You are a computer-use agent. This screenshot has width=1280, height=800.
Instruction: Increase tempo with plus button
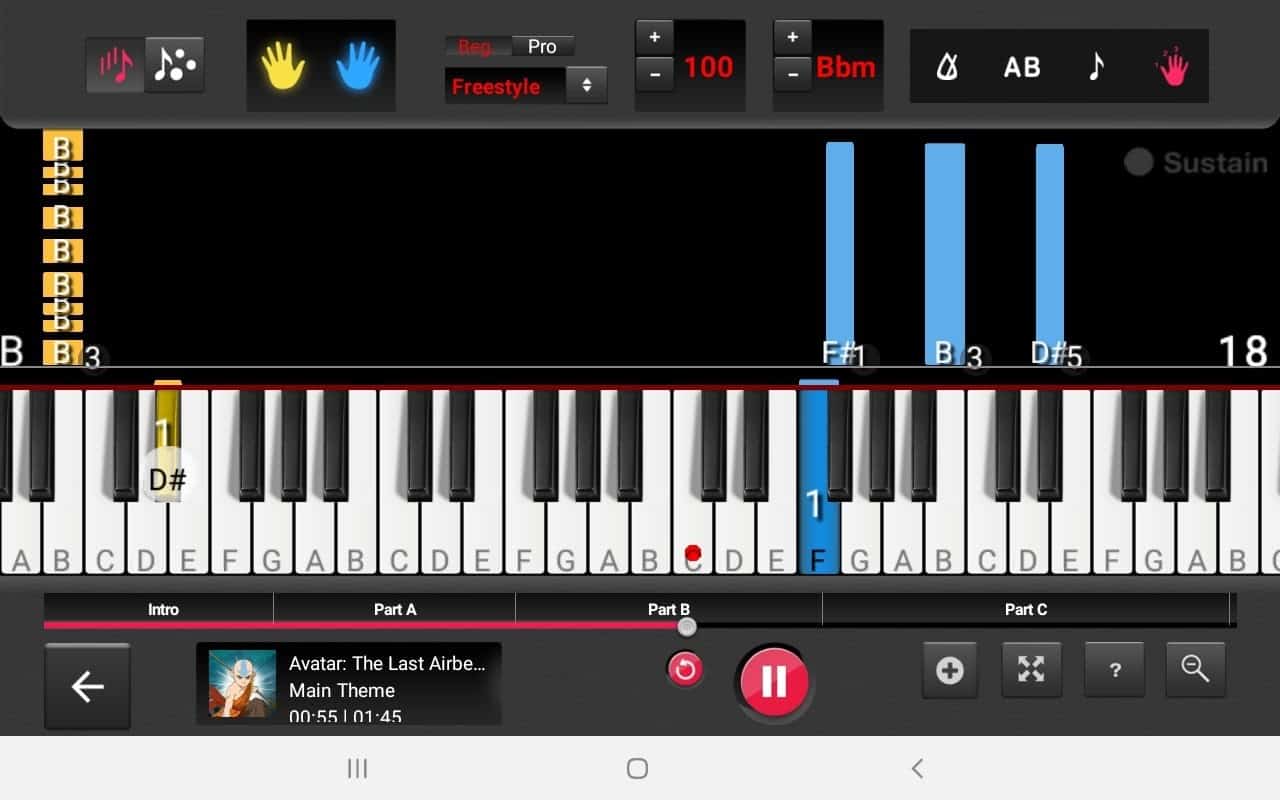tap(654, 37)
